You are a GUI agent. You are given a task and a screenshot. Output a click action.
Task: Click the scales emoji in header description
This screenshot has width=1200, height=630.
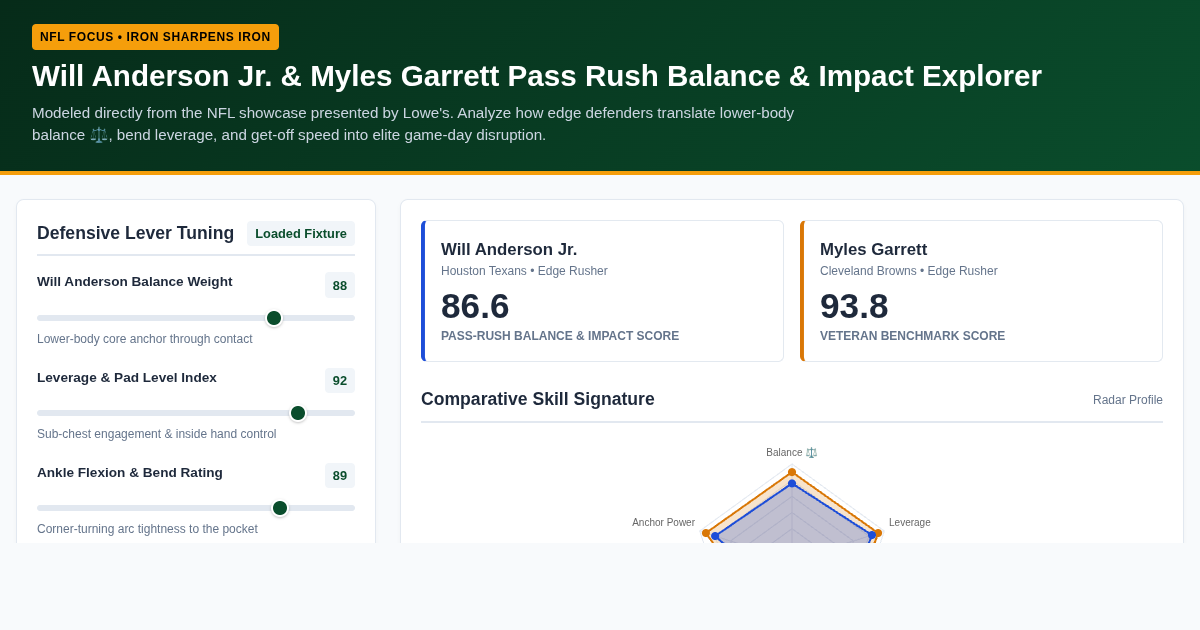pyautogui.click(x=98, y=135)
